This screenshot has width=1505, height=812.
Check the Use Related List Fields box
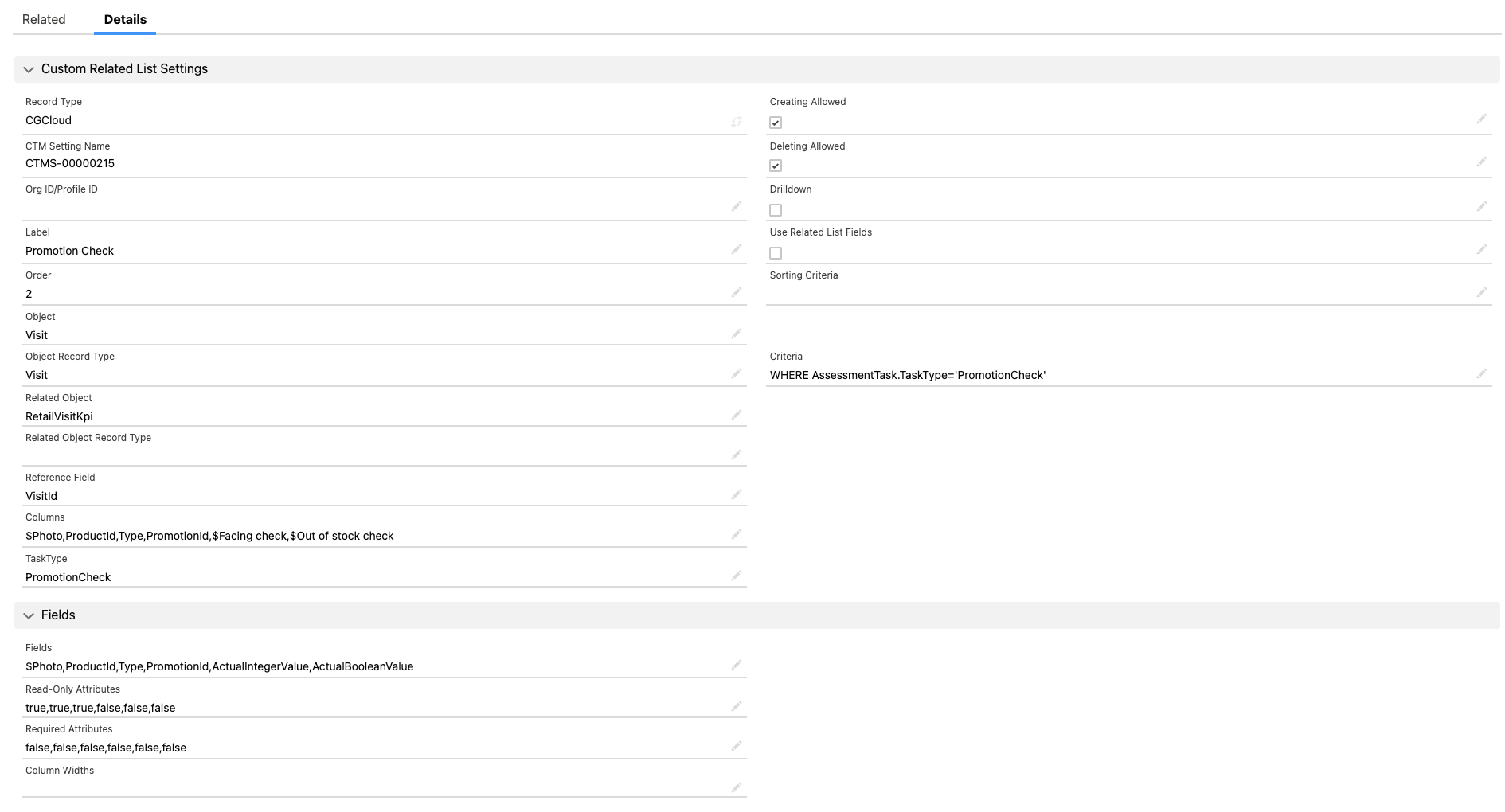pyautogui.click(x=776, y=253)
